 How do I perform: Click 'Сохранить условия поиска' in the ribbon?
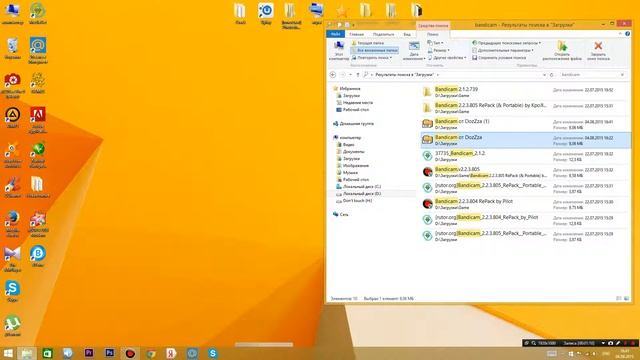point(499,58)
